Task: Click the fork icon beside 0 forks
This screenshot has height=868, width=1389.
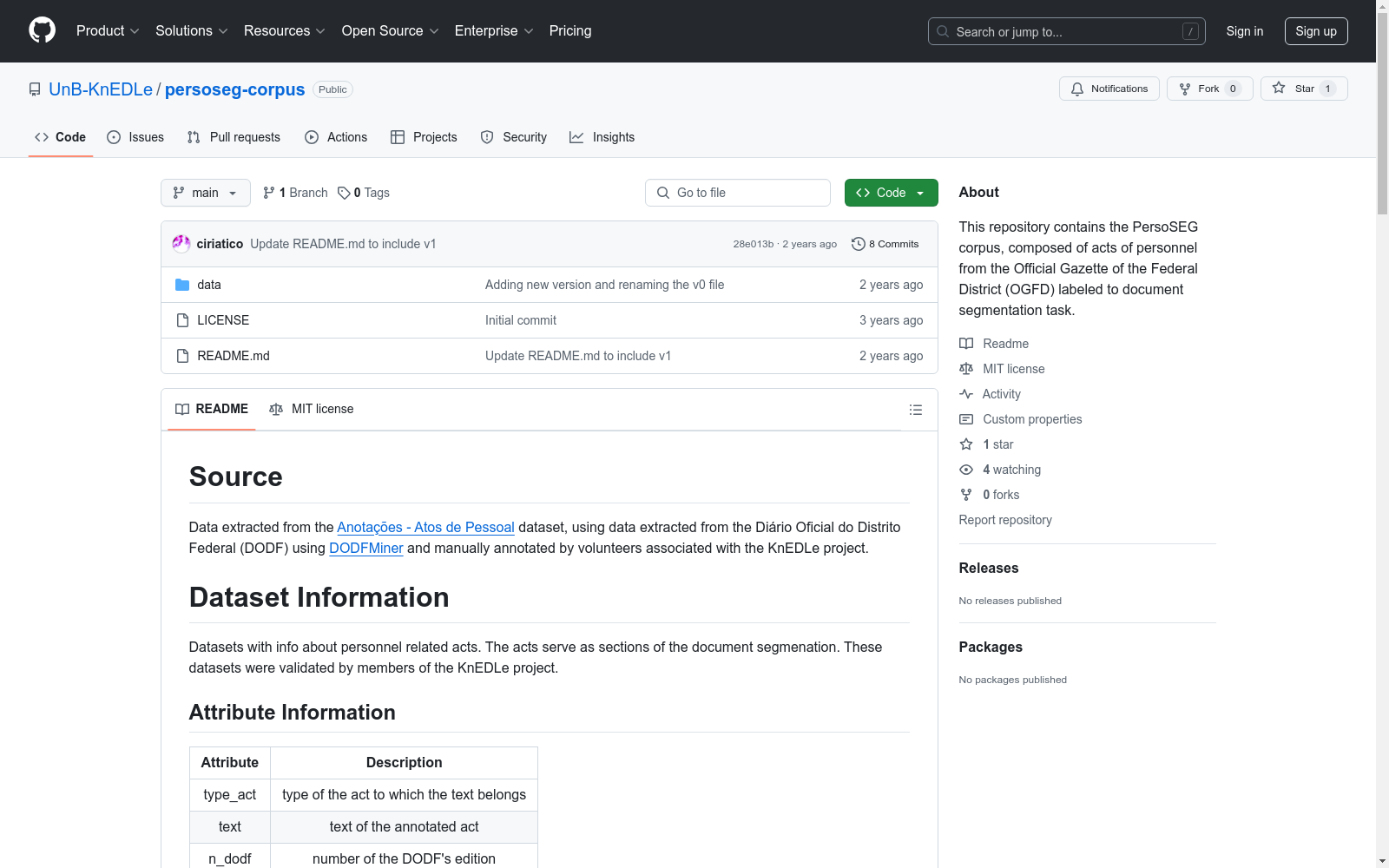Action: (x=966, y=495)
